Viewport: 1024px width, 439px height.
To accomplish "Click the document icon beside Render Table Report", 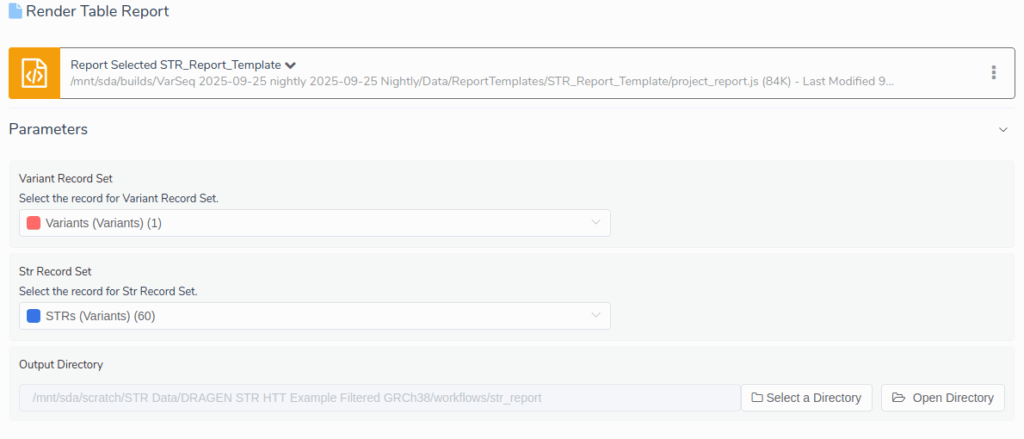I will tap(15, 12).
